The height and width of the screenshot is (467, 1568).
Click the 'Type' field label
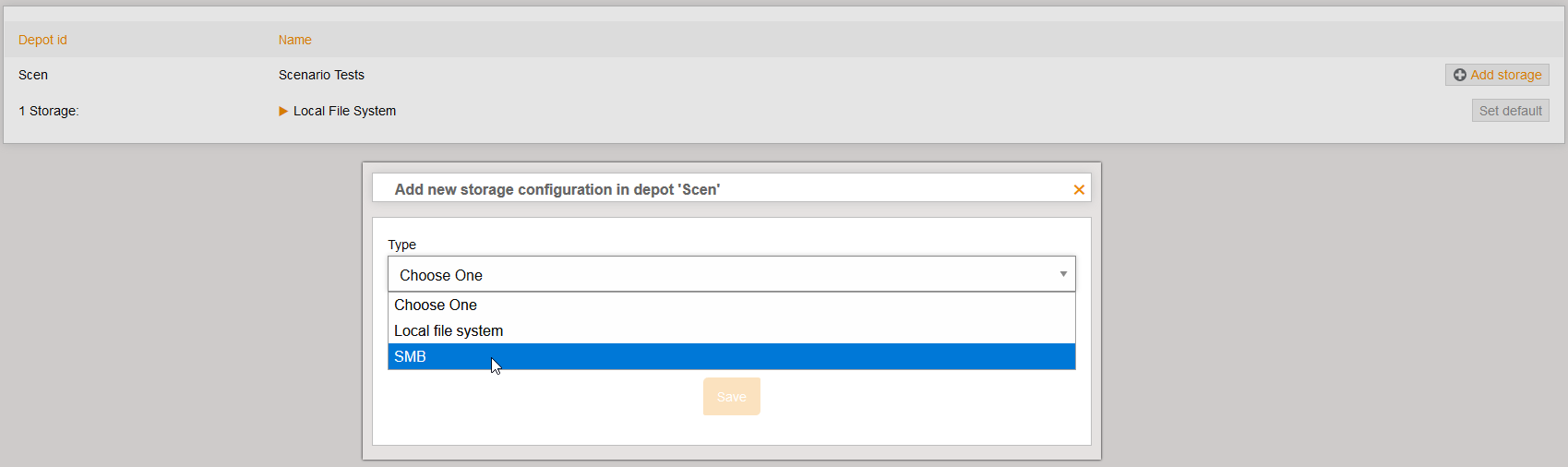401,245
